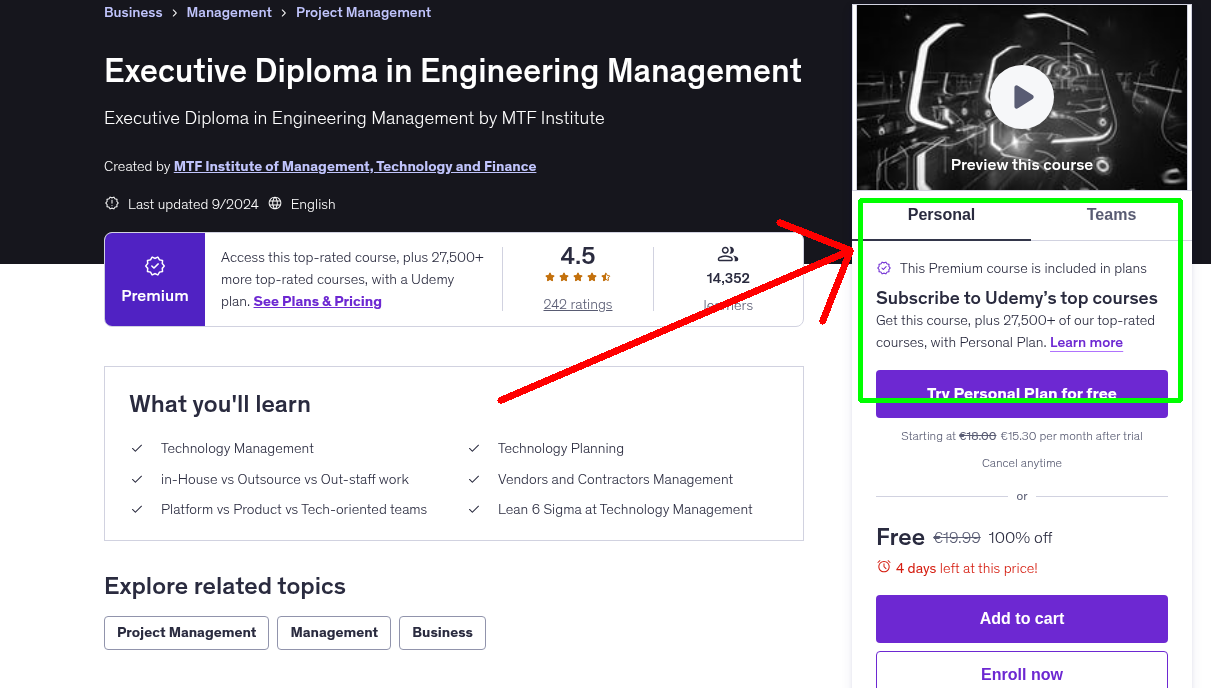
Task: Open Project Management breadcrumb link
Action: pos(364,13)
